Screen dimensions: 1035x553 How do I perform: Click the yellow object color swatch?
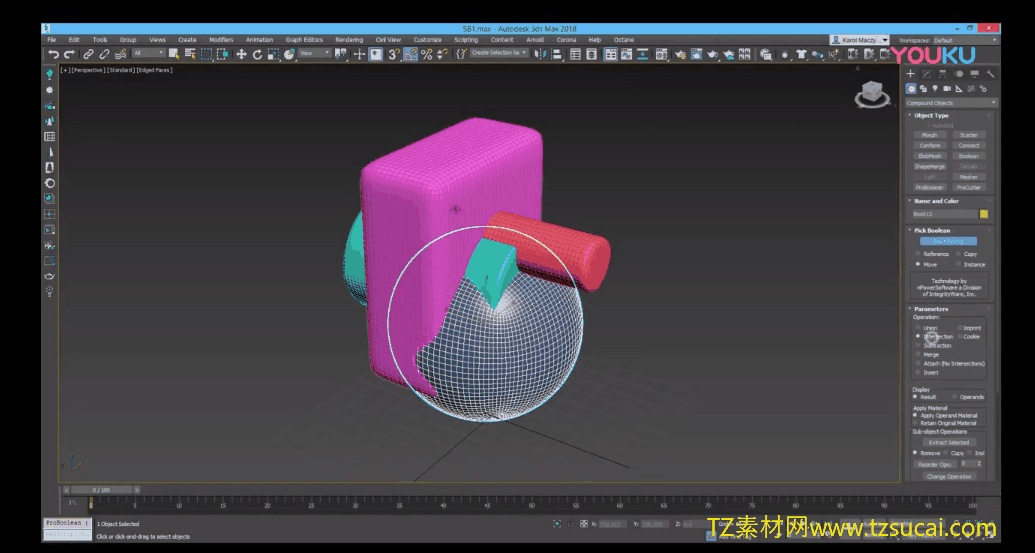tap(984, 214)
